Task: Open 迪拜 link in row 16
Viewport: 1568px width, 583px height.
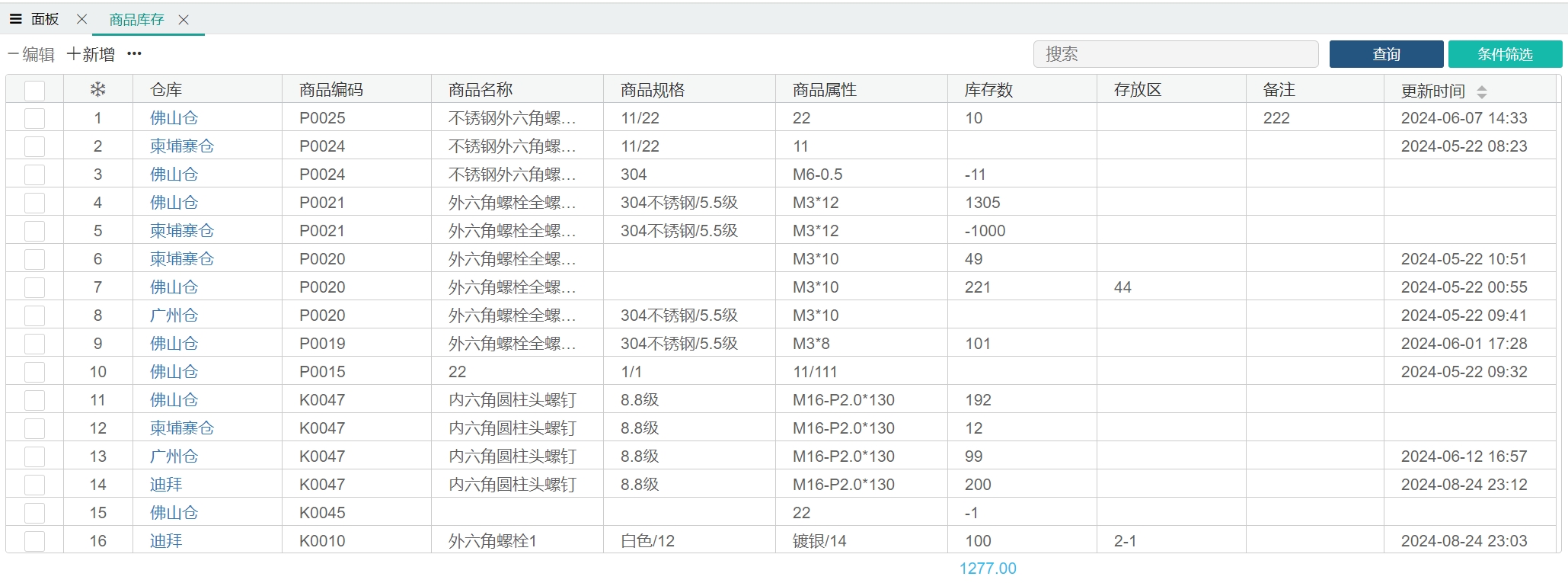Action: pos(166,541)
